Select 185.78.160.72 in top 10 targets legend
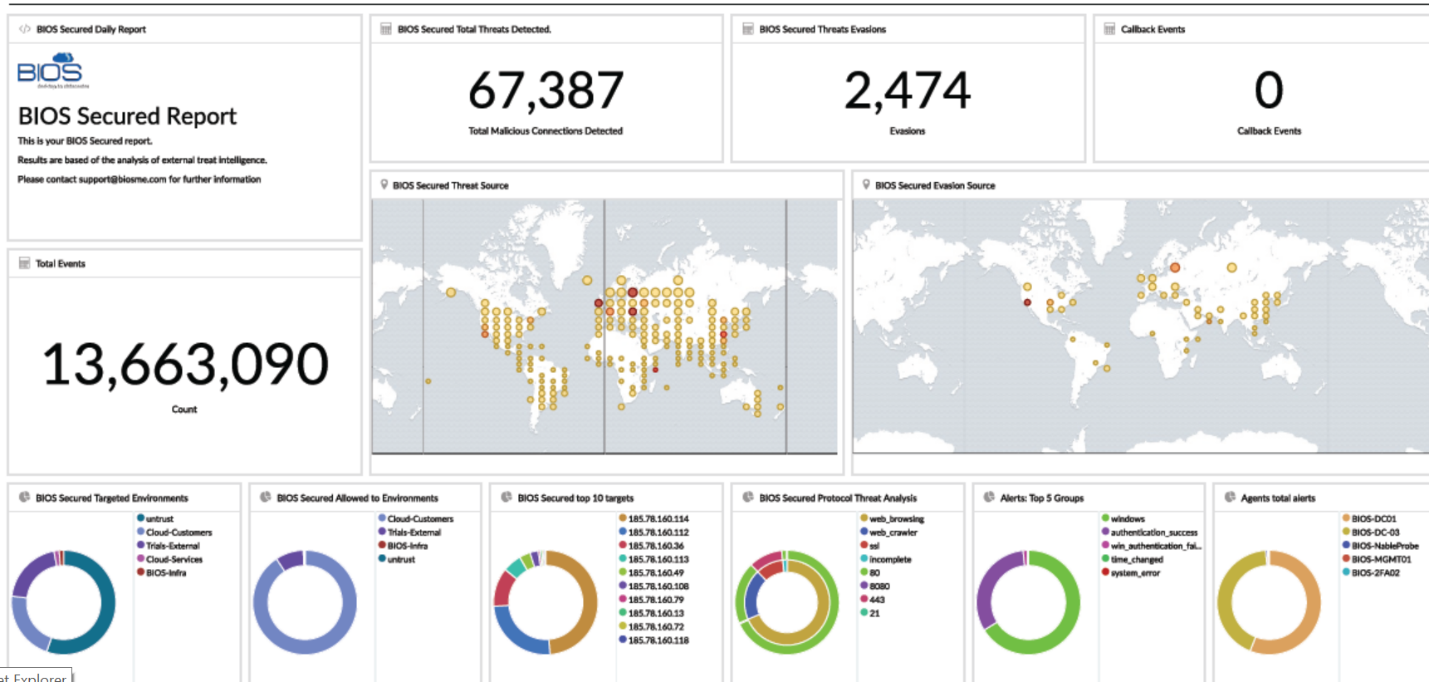The height and width of the screenshot is (682, 1429). 651,627
